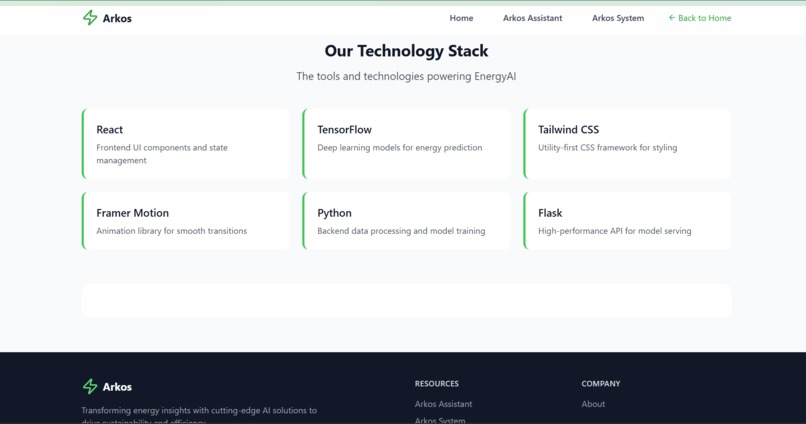Open Arkos Assistant in the top navigation
This screenshot has width=806, height=424.
tap(533, 18)
